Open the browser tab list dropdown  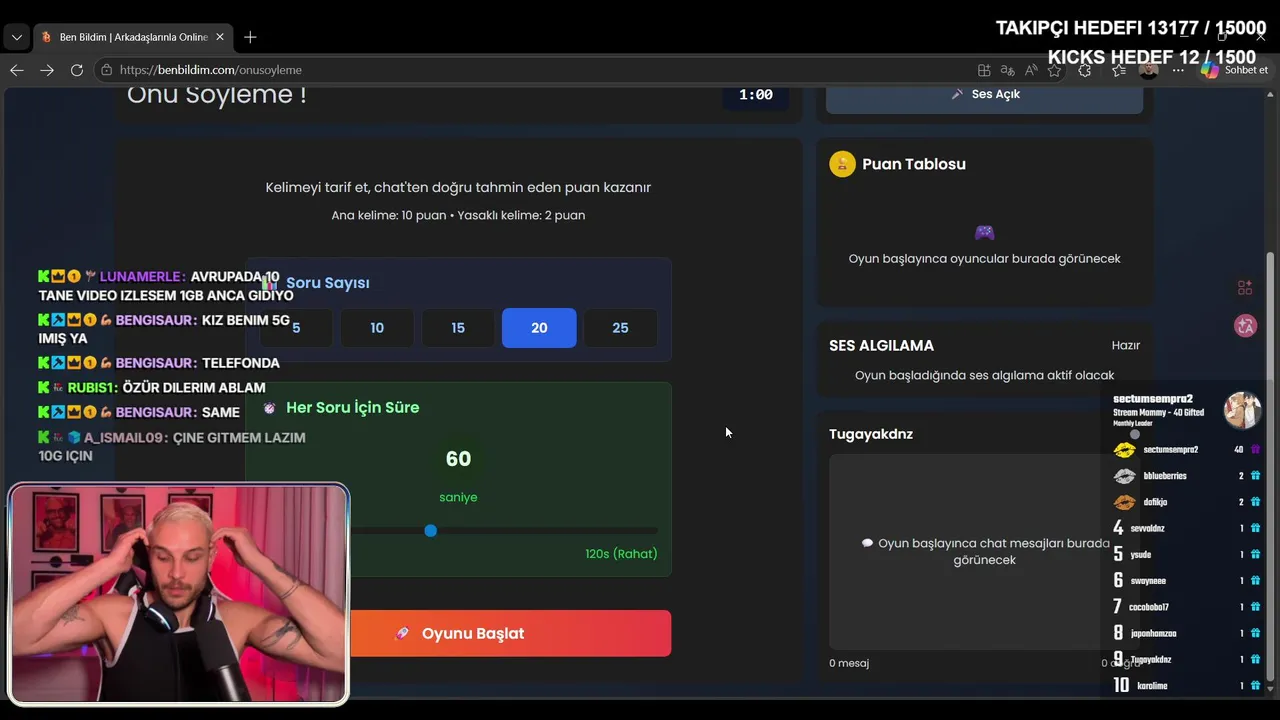16,37
